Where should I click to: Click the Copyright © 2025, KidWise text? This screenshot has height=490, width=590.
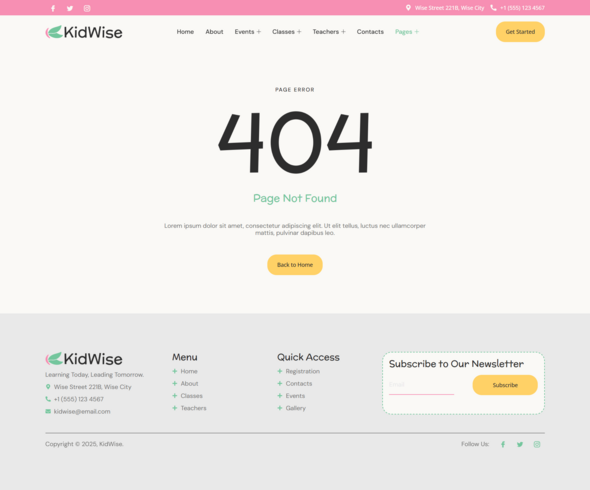pyautogui.click(x=84, y=444)
